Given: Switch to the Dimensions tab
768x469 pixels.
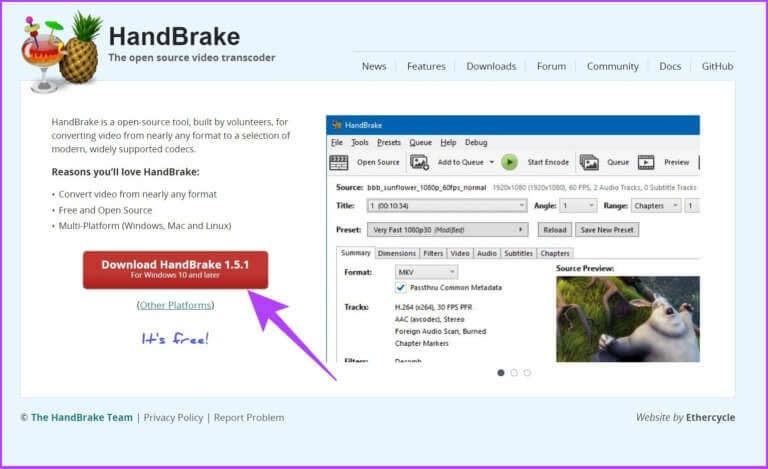Looking at the screenshot, I should pos(397,253).
